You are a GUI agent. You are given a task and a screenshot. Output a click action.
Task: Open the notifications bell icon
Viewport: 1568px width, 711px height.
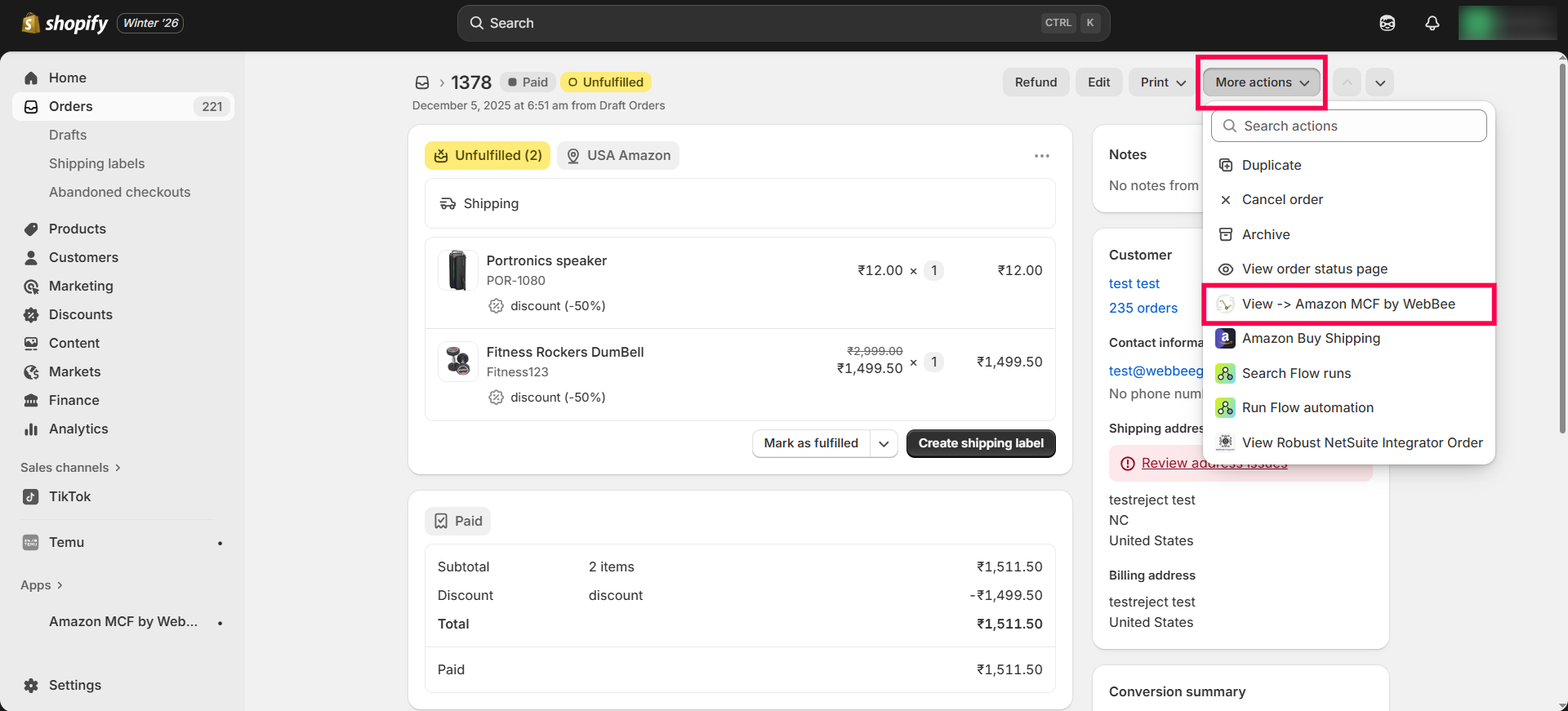click(1432, 23)
